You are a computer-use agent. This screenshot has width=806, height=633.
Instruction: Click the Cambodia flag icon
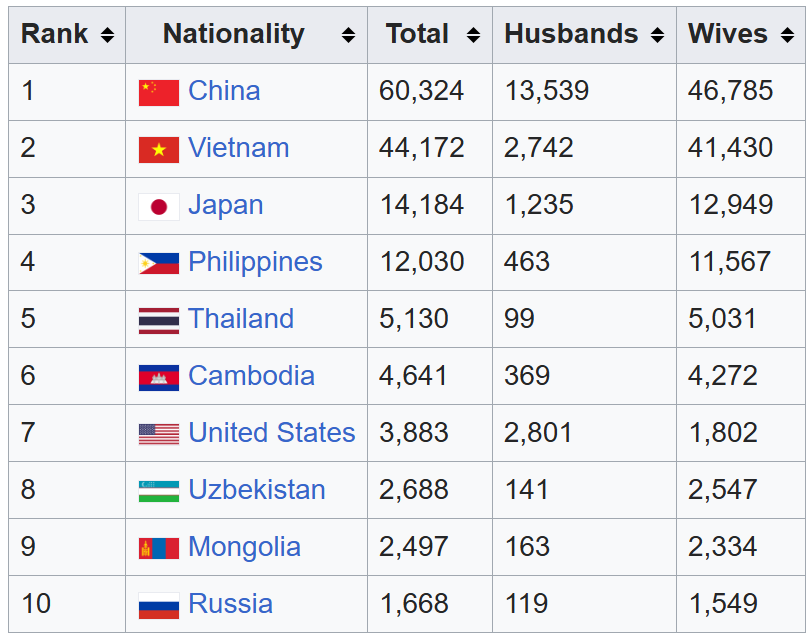point(158,377)
